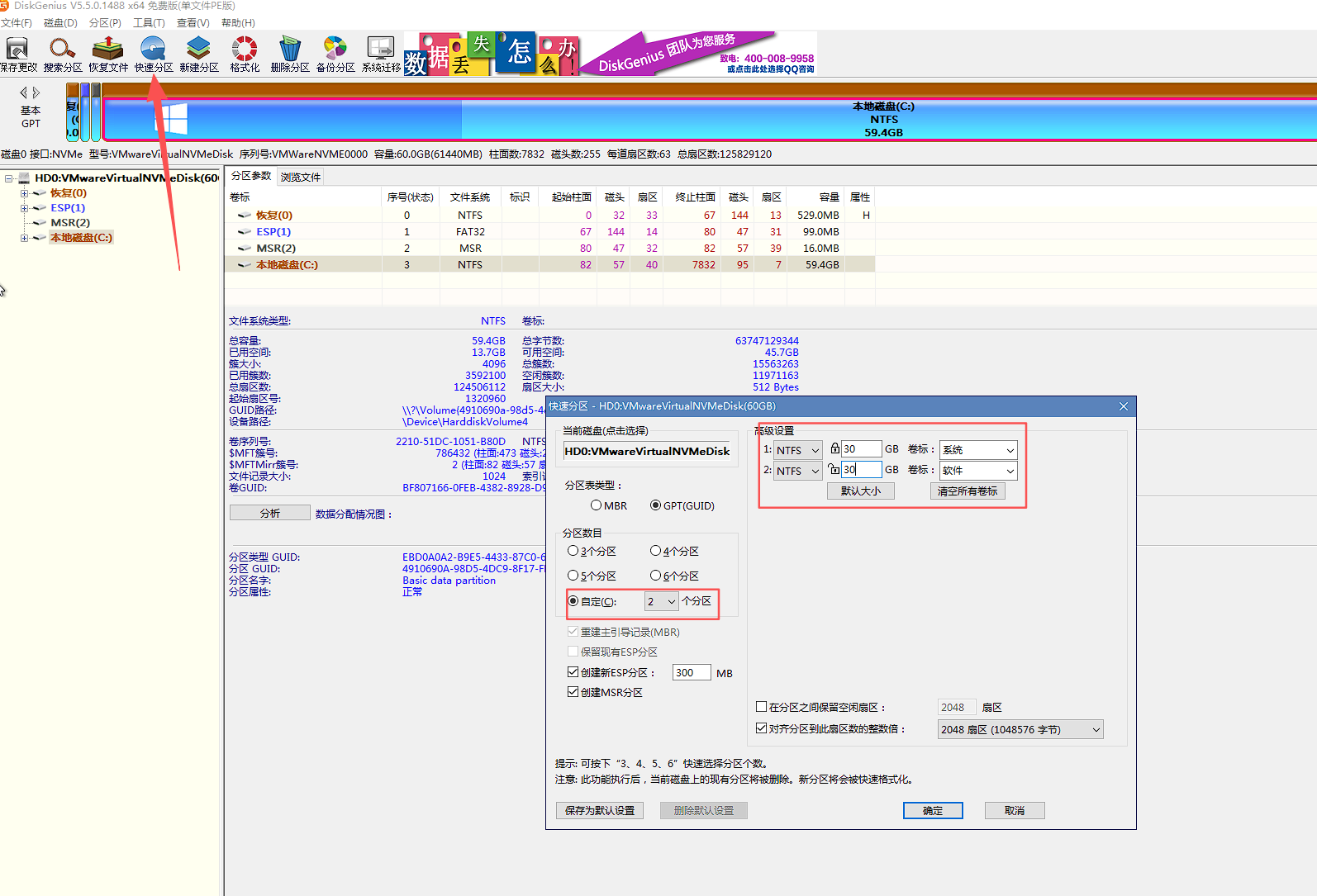The height and width of the screenshot is (896, 1317).
Task: Uncheck the 创建MSR分区 checkbox
Action: [573, 692]
